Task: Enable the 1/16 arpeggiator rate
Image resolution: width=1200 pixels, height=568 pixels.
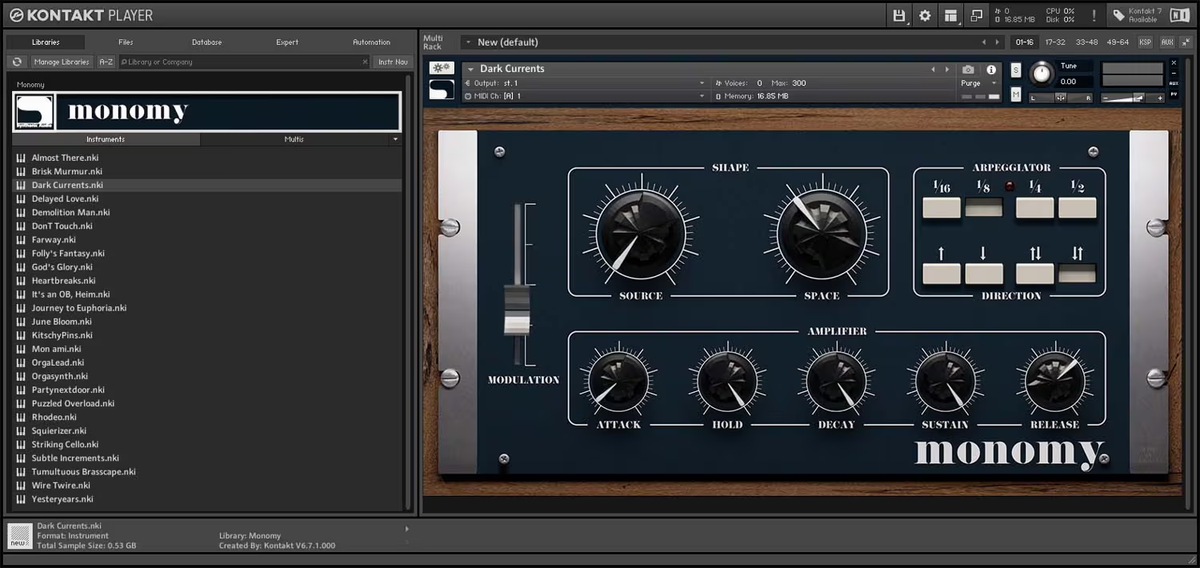Action: (x=941, y=208)
